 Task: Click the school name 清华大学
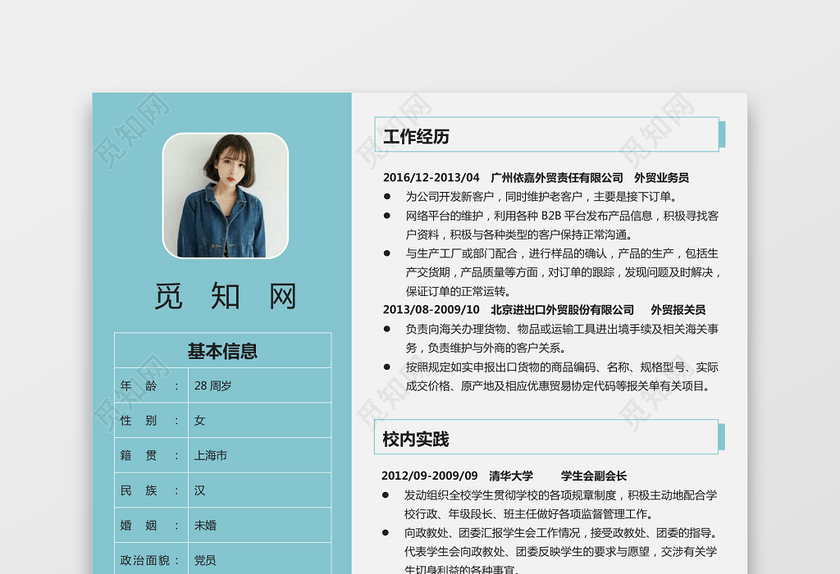point(511,476)
